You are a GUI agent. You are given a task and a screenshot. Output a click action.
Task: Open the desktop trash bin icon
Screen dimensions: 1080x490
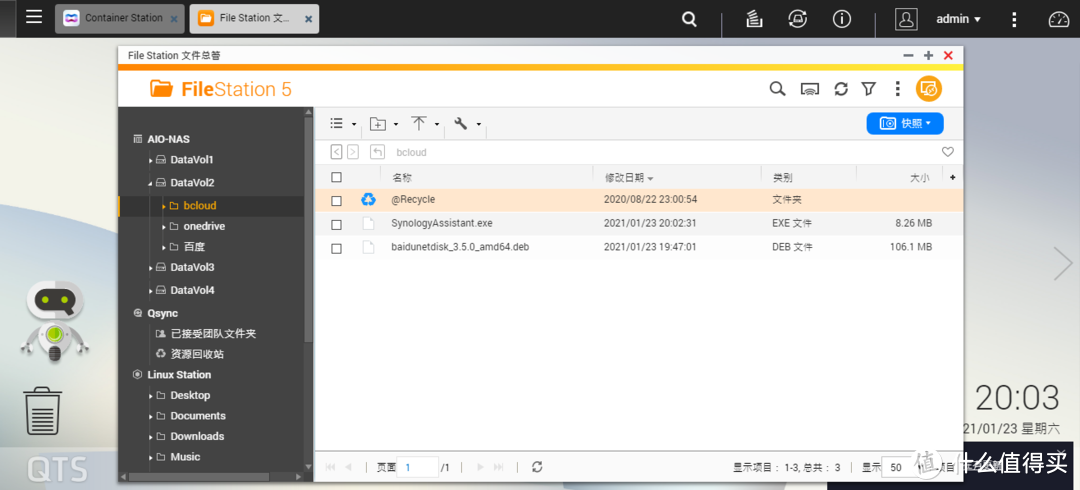[43, 411]
